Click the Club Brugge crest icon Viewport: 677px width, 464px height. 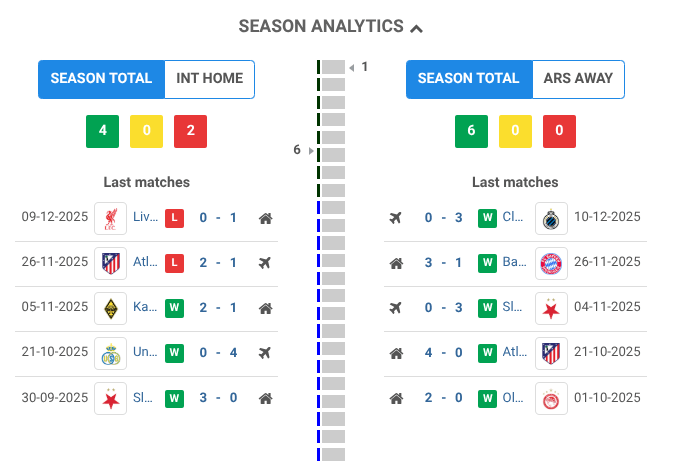(x=551, y=218)
